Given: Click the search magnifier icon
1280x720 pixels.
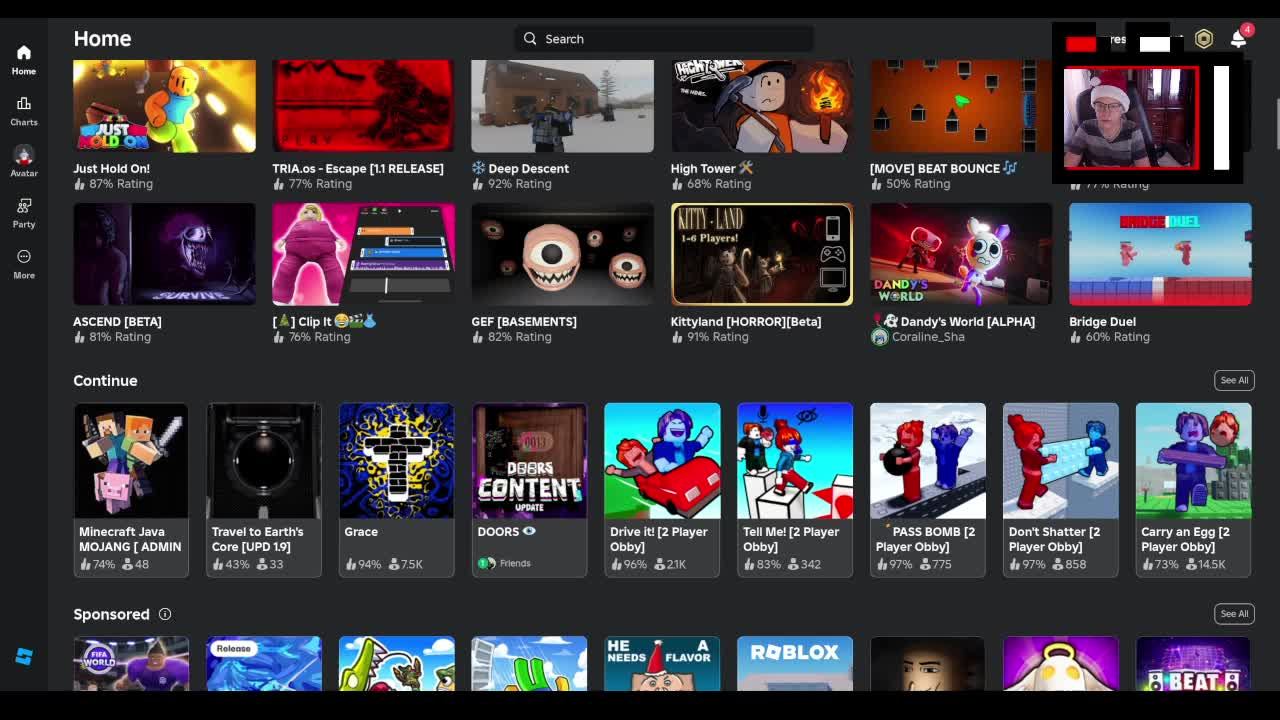Looking at the screenshot, I should [530, 39].
